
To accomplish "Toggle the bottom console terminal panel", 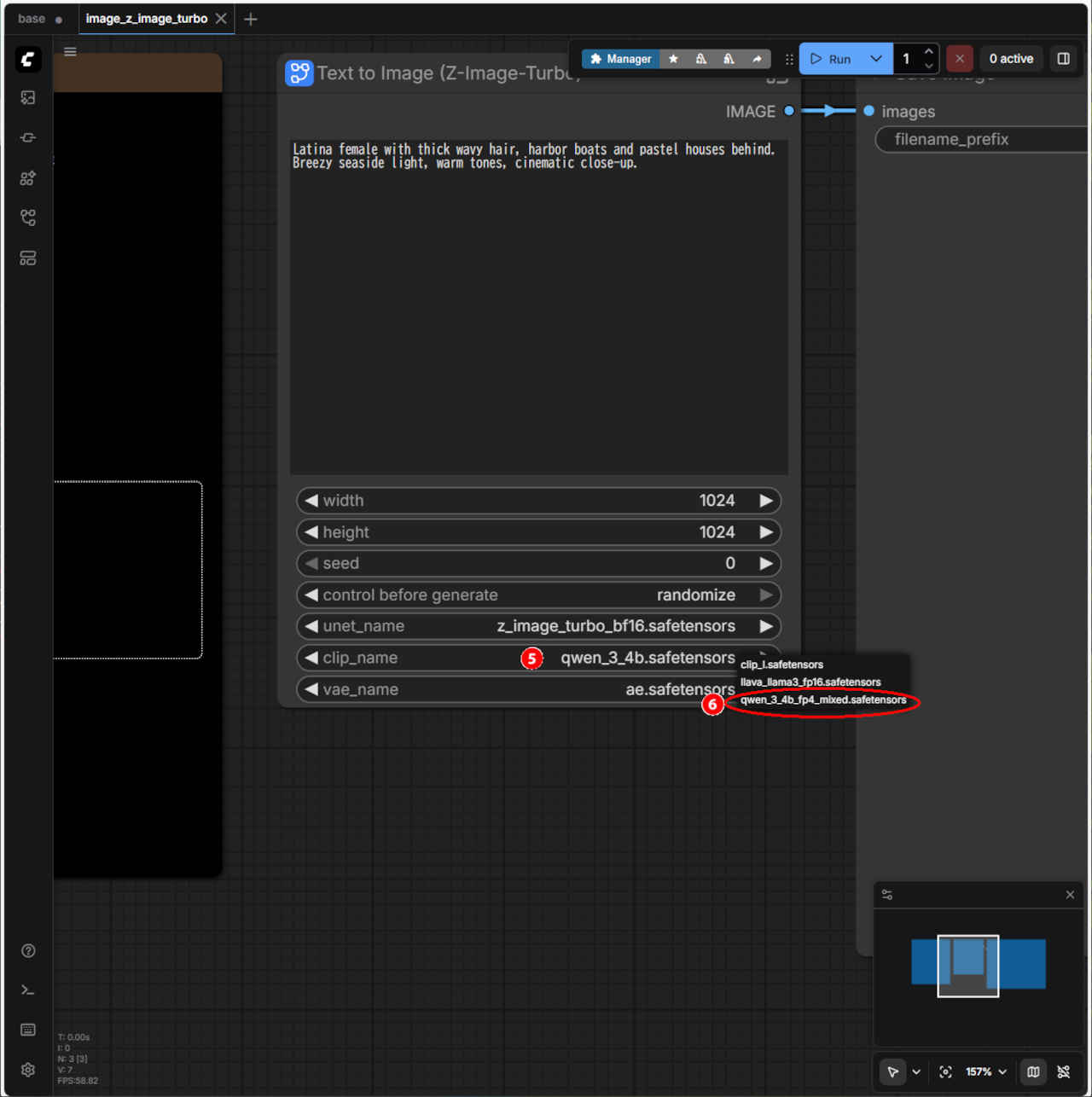I will pyautogui.click(x=27, y=990).
